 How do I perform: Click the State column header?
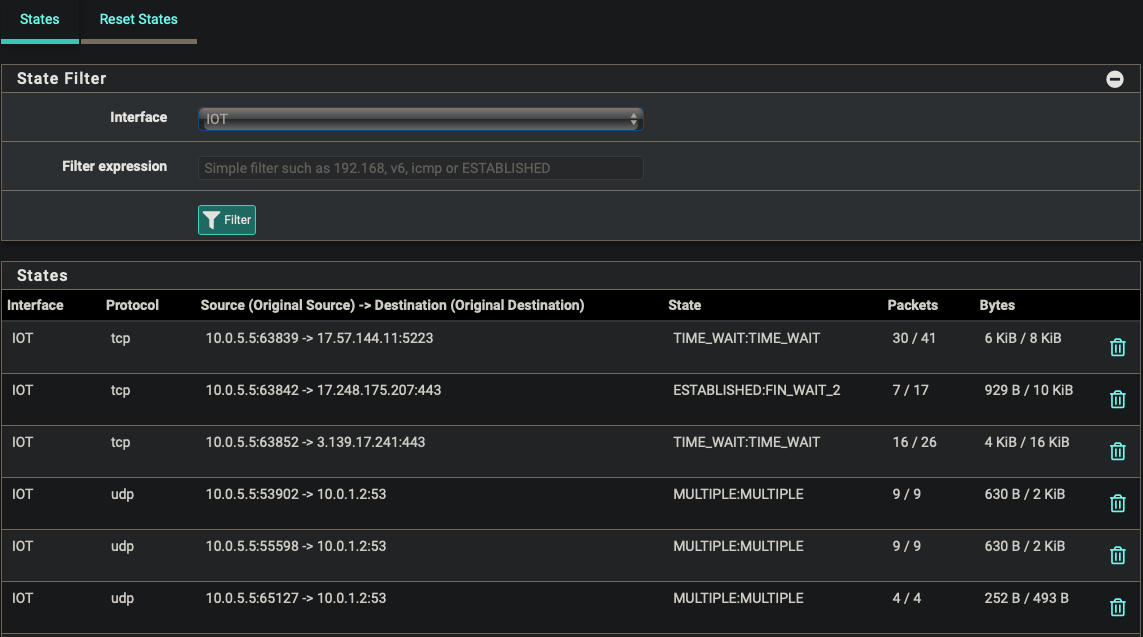(x=685, y=305)
